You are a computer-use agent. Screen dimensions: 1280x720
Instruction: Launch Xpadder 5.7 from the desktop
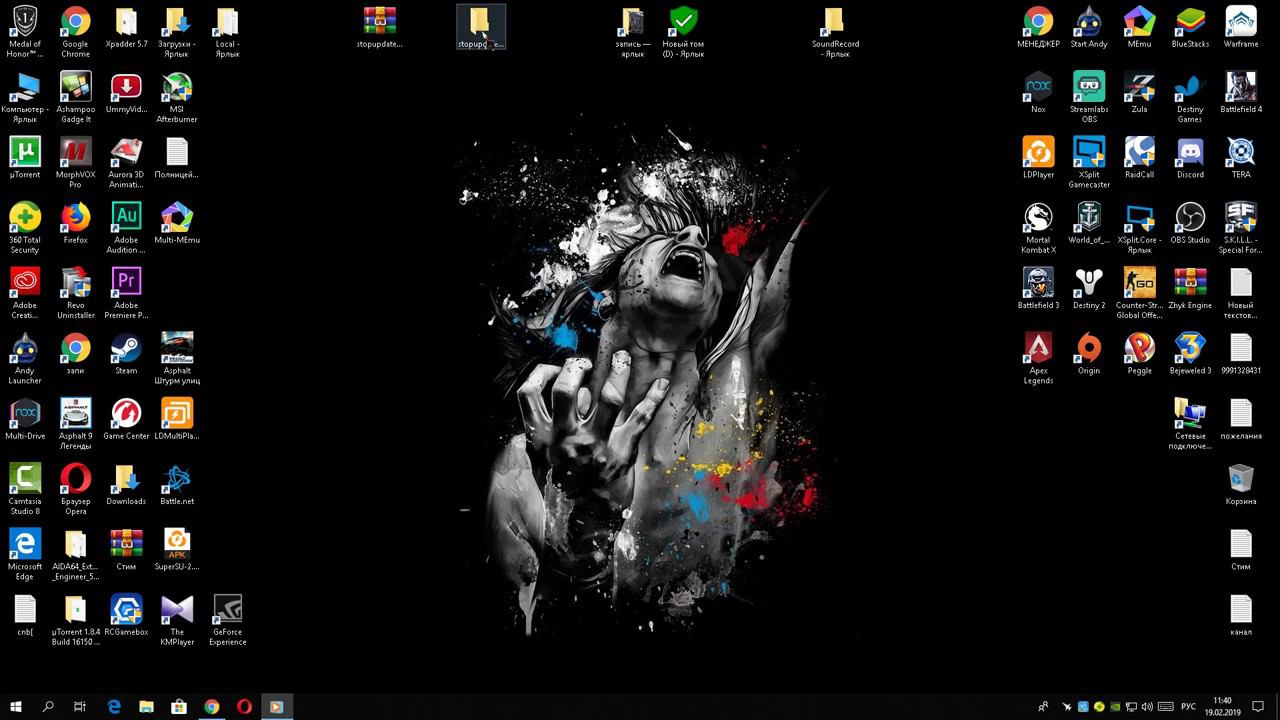126,27
